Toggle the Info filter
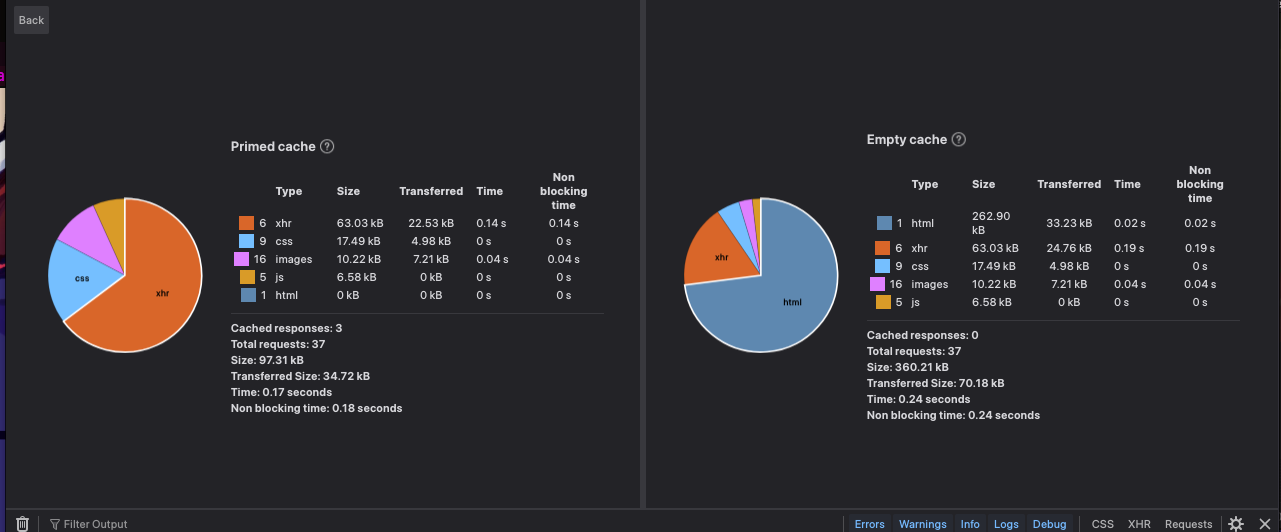The width and height of the screenshot is (1281, 532). click(970, 524)
